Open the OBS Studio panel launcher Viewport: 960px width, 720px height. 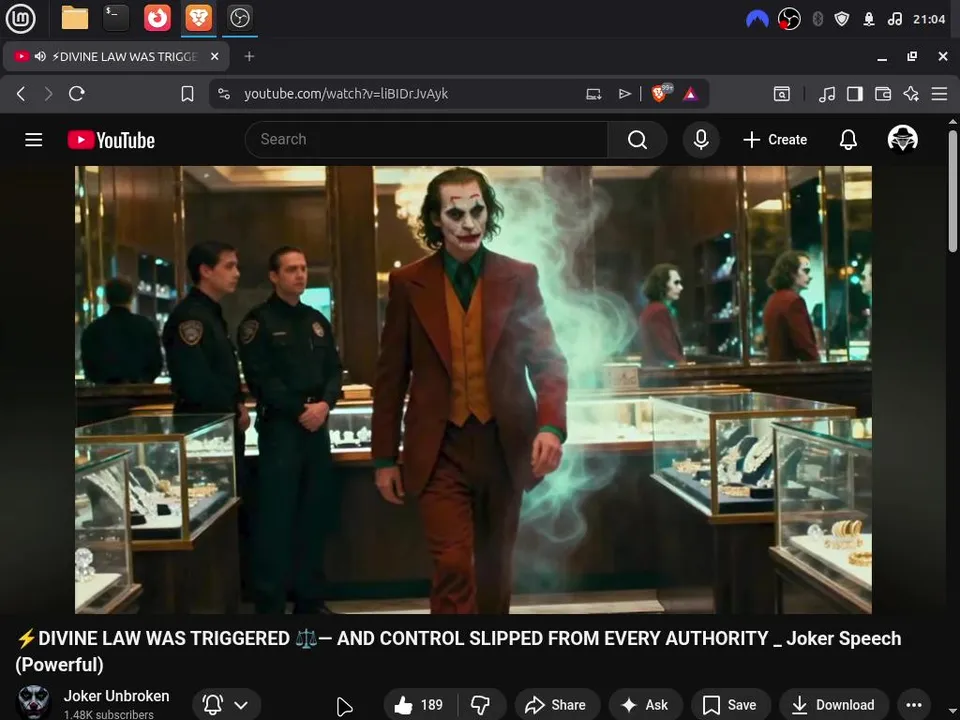[239, 18]
